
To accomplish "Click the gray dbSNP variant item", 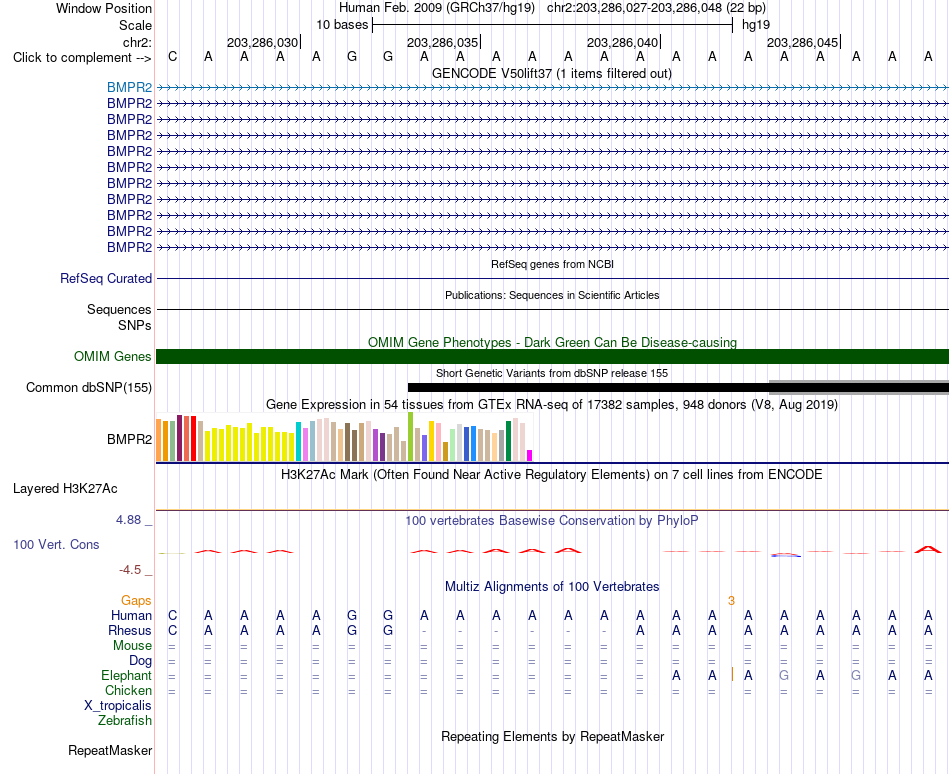I will coord(859,388).
